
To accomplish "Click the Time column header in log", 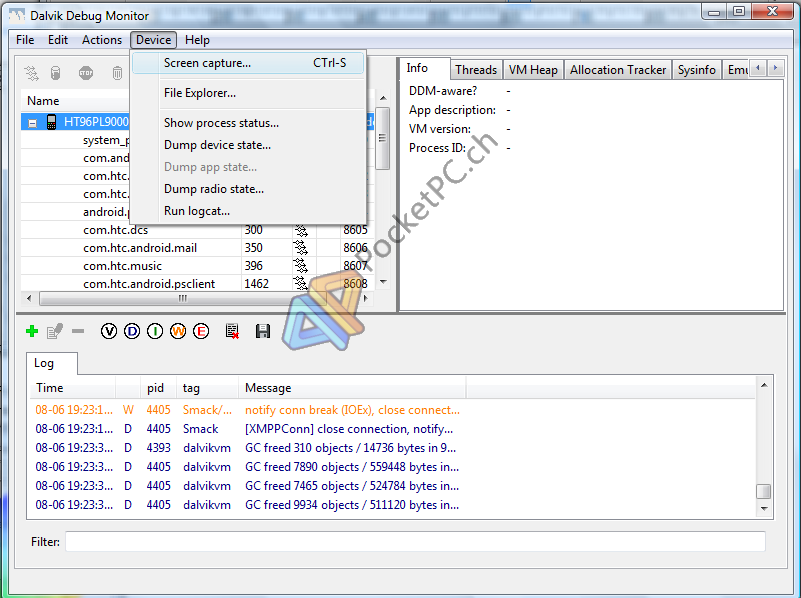I will click(73, 388).
